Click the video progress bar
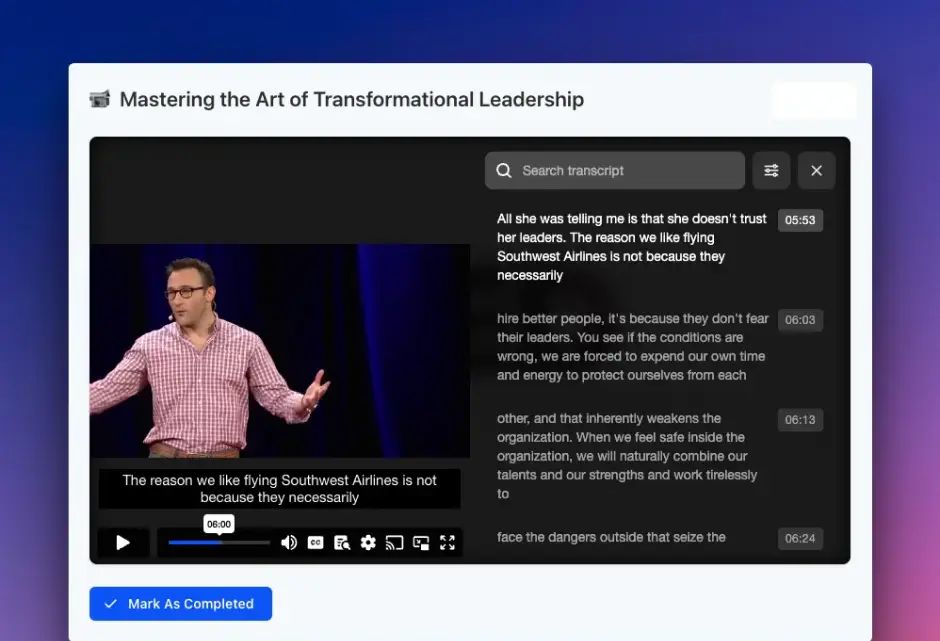Image resolution: width=940 pixels, height=641 pixels. click(x=219, y=543)
